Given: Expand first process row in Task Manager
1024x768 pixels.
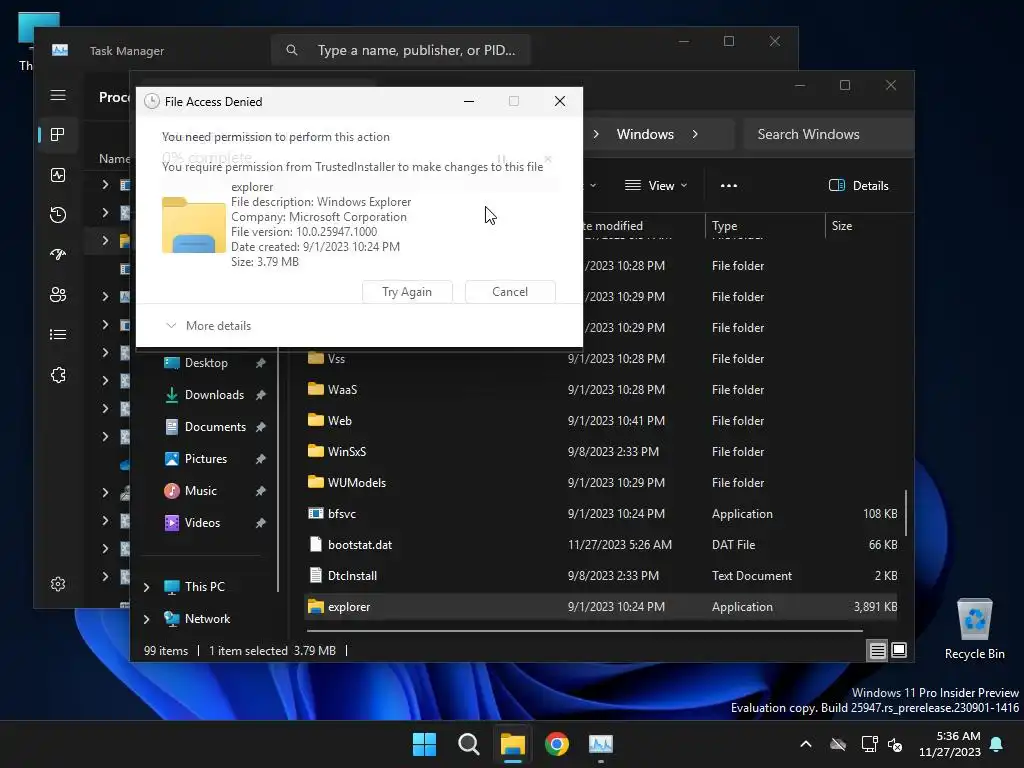Looking at the screenshot, I should [x=105, y=185].
